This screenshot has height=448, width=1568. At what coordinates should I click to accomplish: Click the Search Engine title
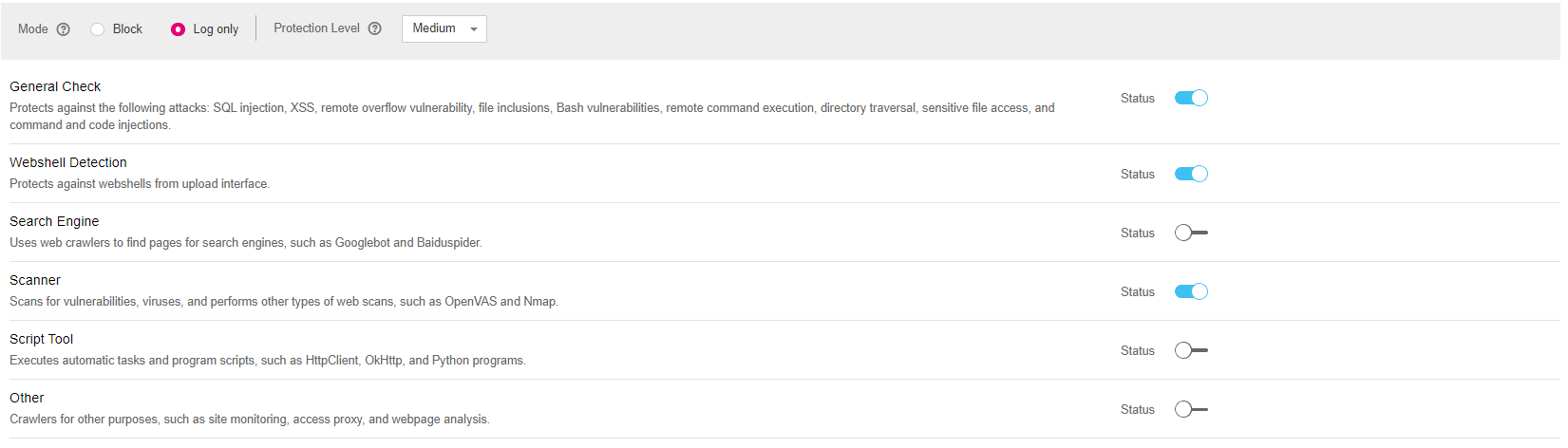pyautogui.click(x=54, y=221)
